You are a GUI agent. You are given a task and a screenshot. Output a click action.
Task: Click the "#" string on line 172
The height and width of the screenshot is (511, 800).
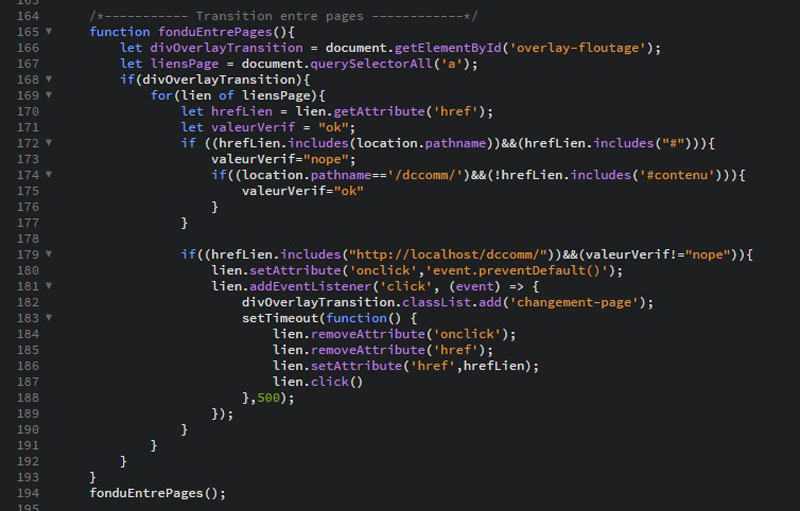click(x=673, y=143)
